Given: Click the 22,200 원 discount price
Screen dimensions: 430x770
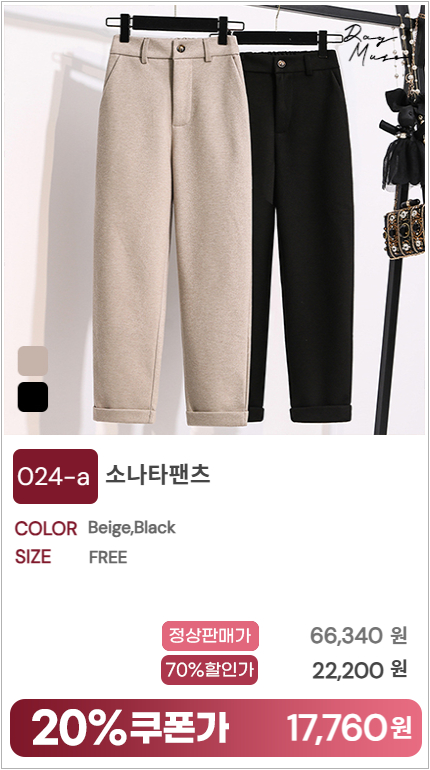Looking at the screenshot, I should pos(360,669).
